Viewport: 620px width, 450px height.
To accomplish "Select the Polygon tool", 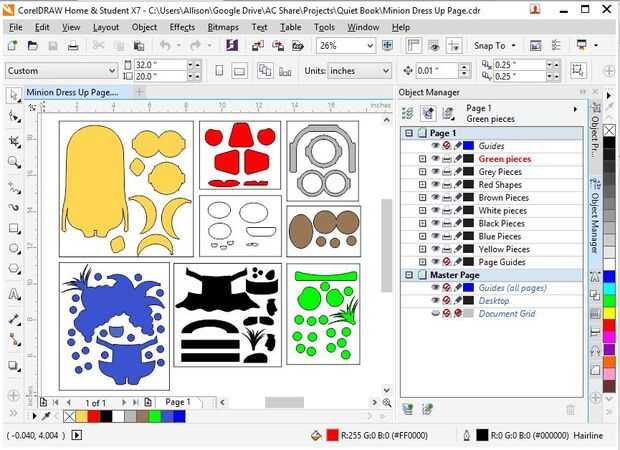I will pos(14,269).
